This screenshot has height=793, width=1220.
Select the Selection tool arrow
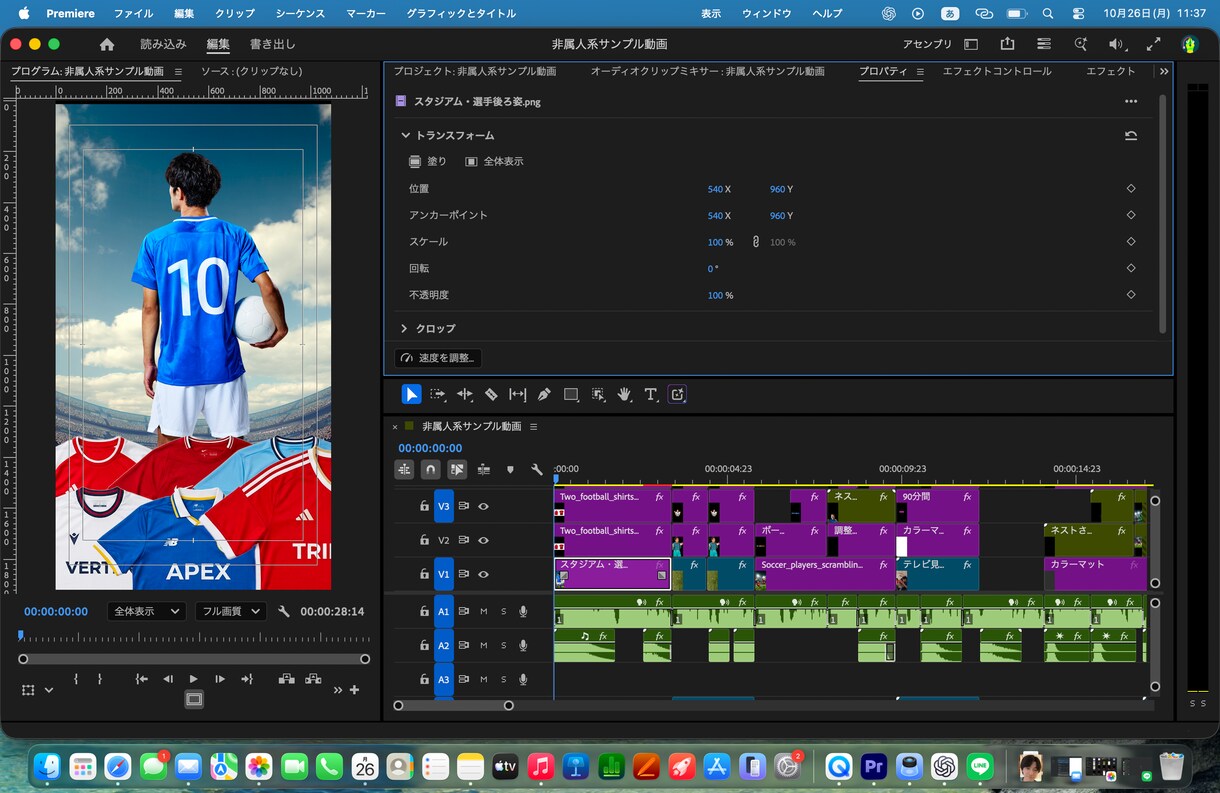tap(411, 394)
